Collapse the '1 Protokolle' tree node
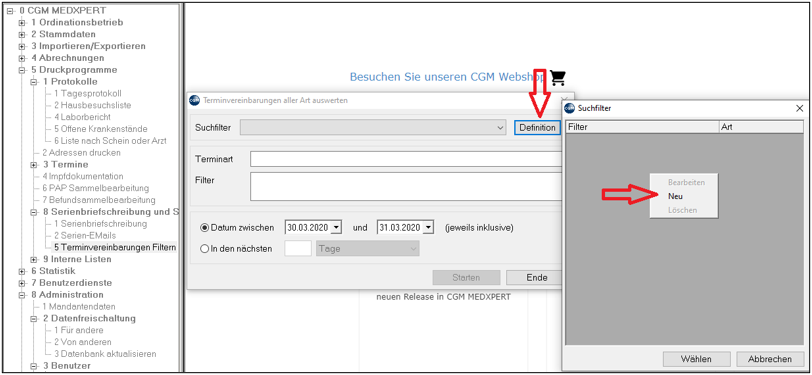812x375 pixels. tap(33, 82)
